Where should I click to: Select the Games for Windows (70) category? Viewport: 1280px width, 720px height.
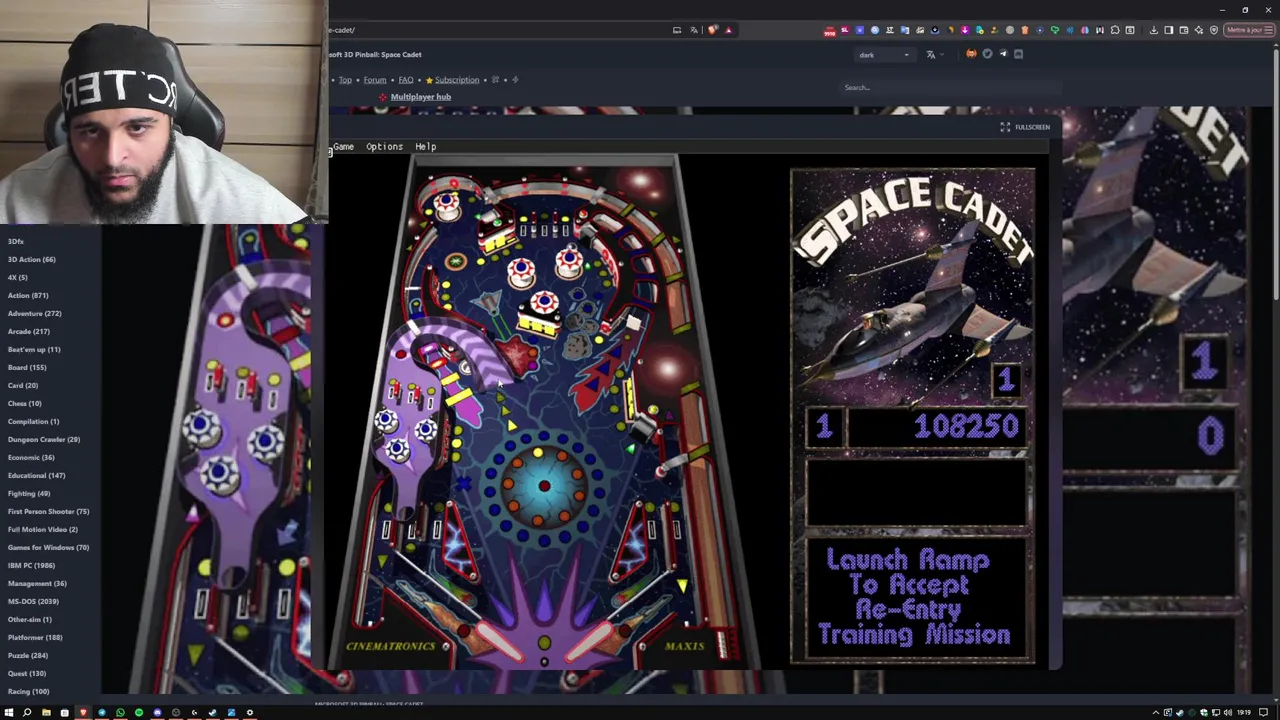48,547
